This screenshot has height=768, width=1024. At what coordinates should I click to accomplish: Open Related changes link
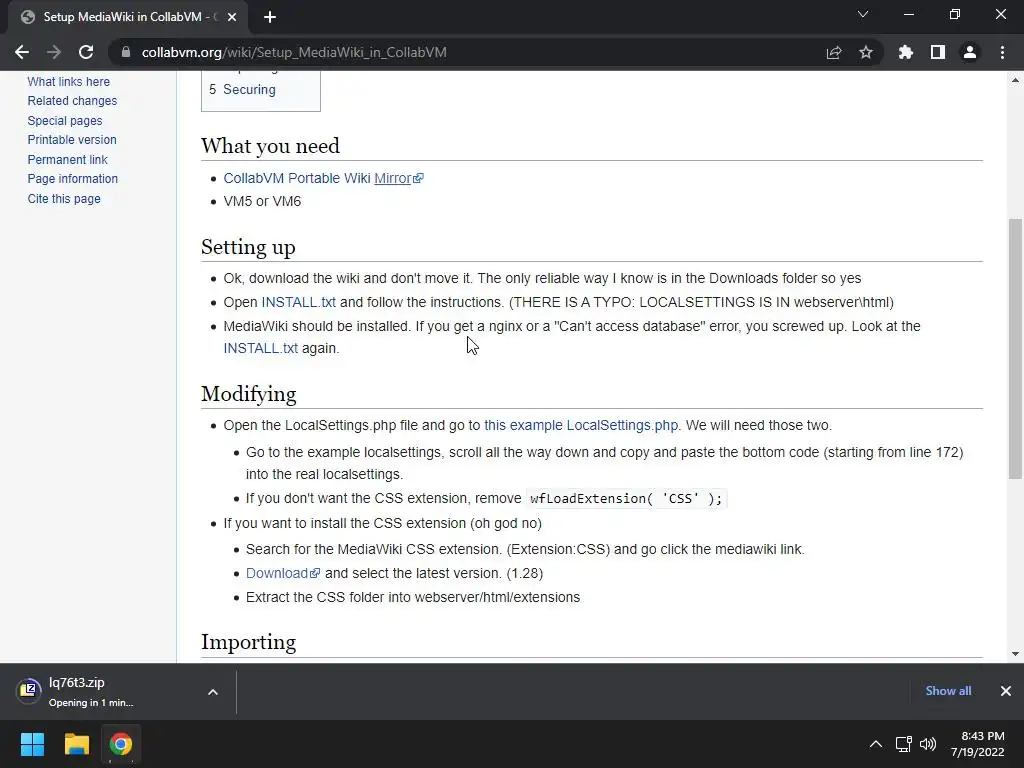point(72,101)
